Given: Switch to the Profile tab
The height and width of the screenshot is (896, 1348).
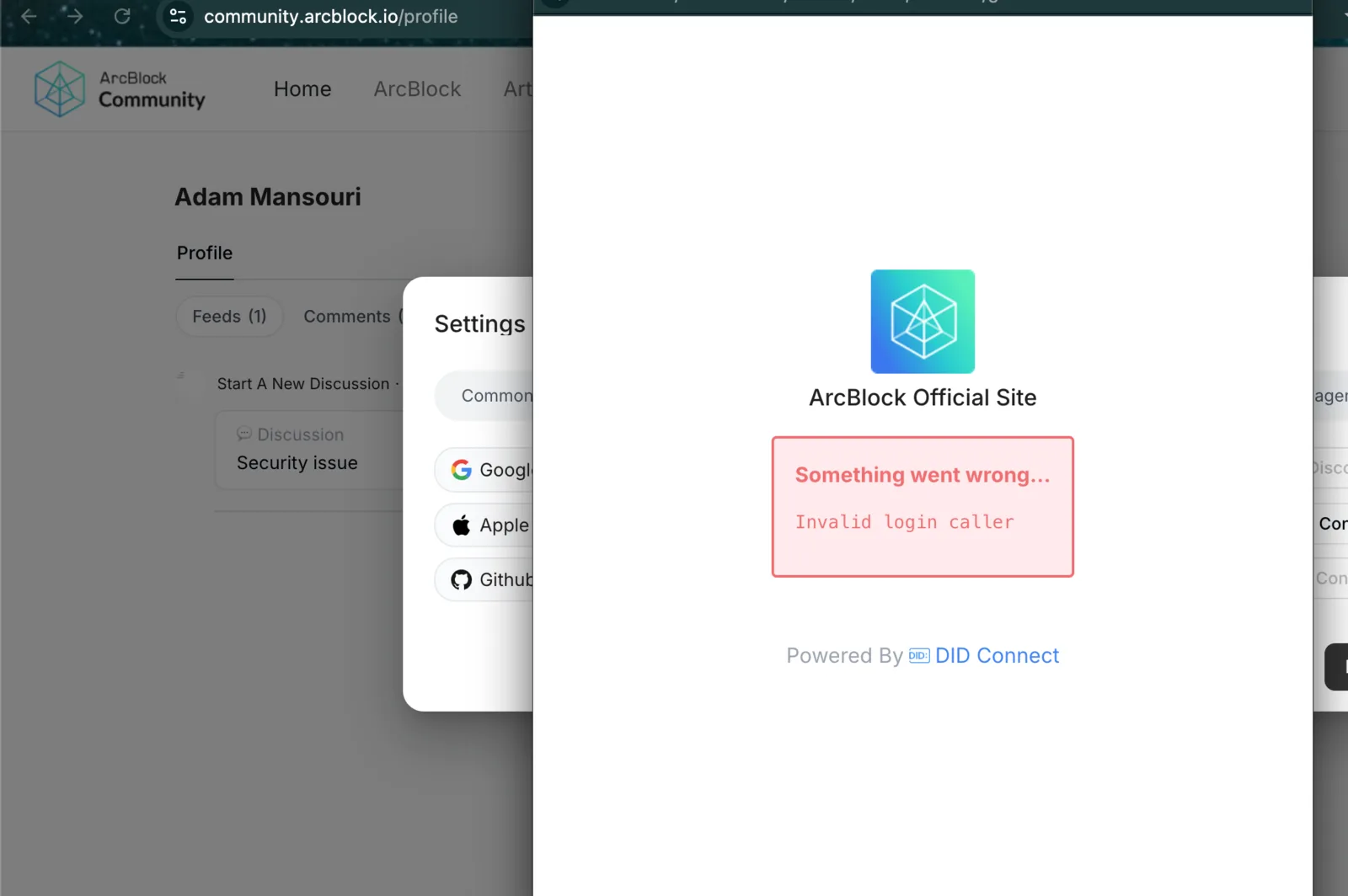Looking at the screenshot, I should point(205,253).
